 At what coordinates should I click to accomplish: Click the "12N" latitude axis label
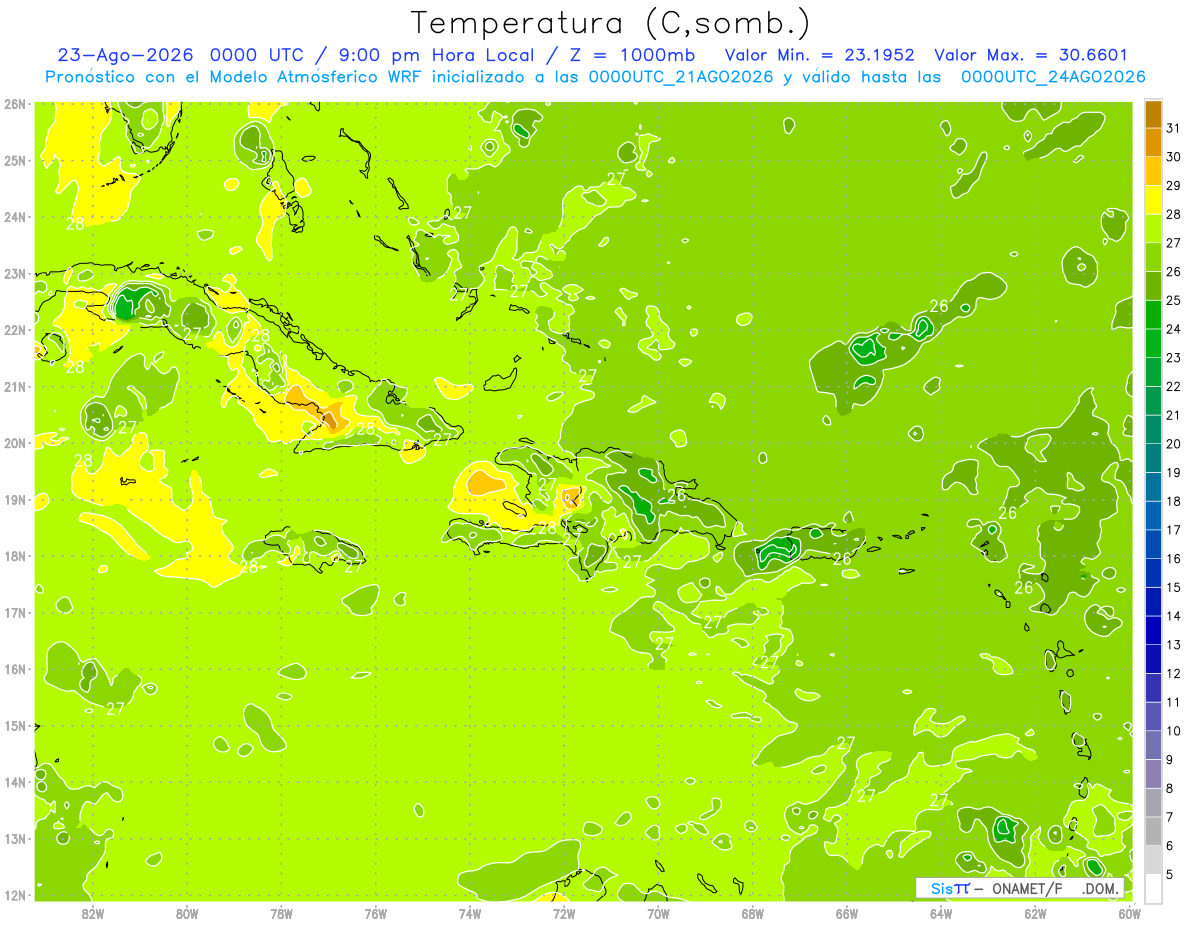[x=15, y=895]
